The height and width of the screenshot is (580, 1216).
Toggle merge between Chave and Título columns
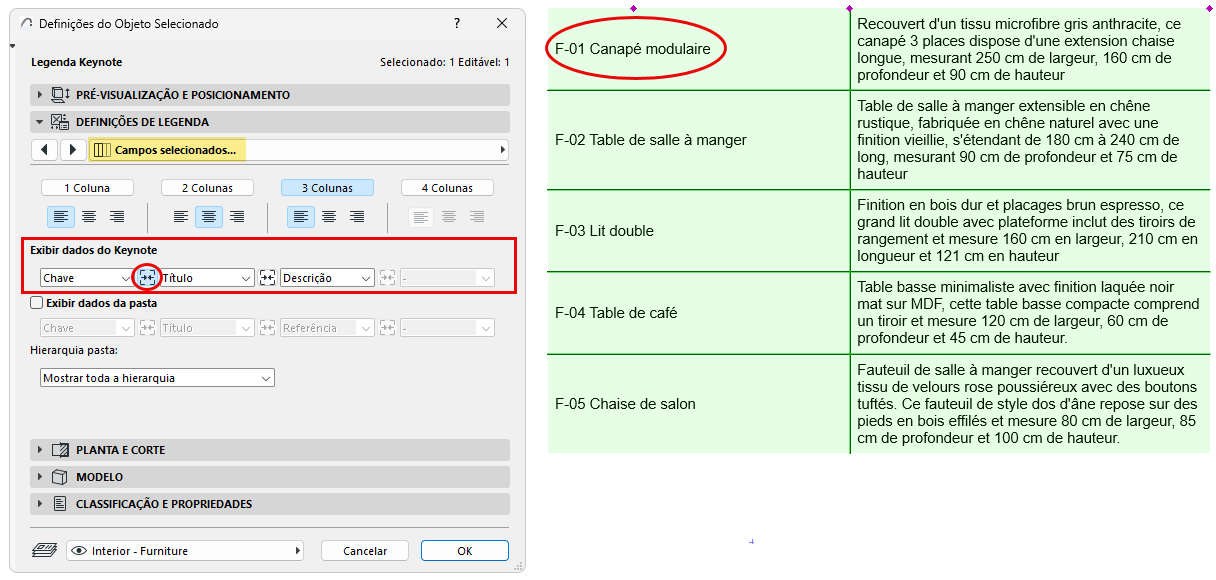click(147, 278)
